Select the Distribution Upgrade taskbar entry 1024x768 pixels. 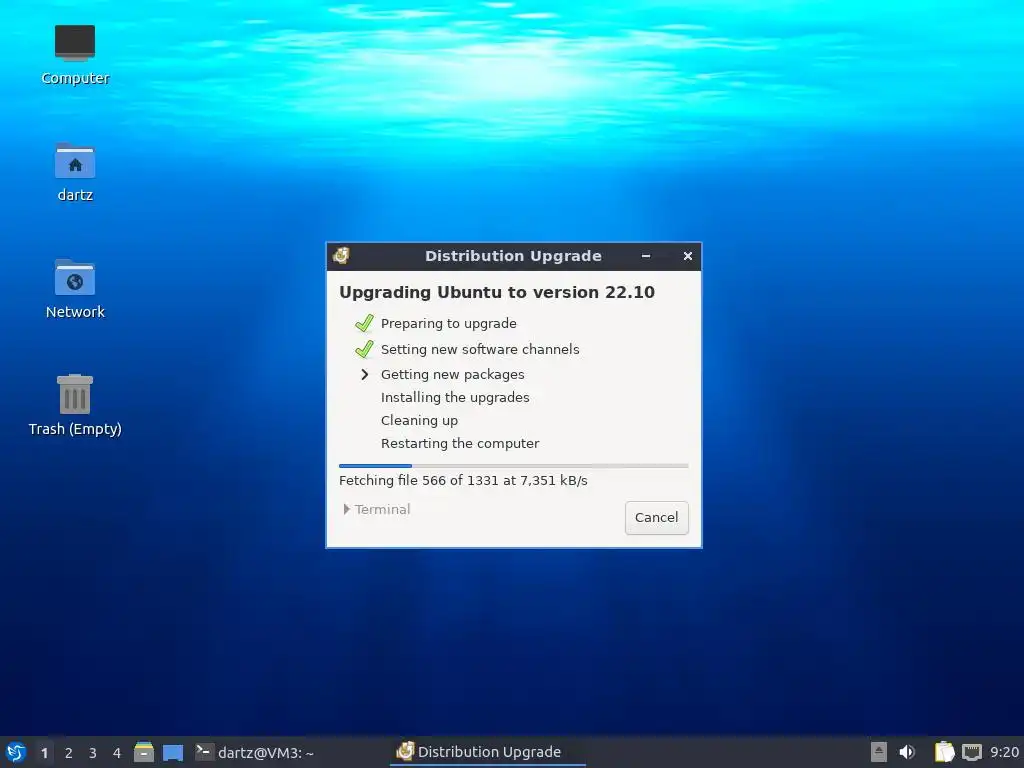coord(487,752)
